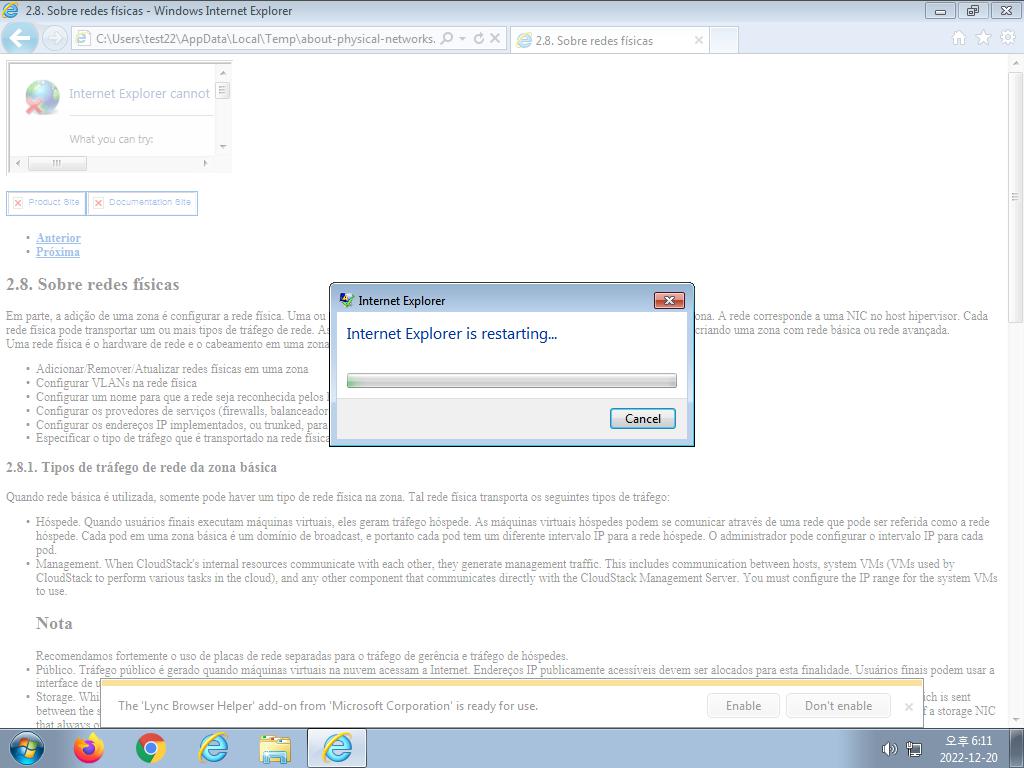Go back with the browser Back arrow
The image size is (1024, 768).
[20, 38]
